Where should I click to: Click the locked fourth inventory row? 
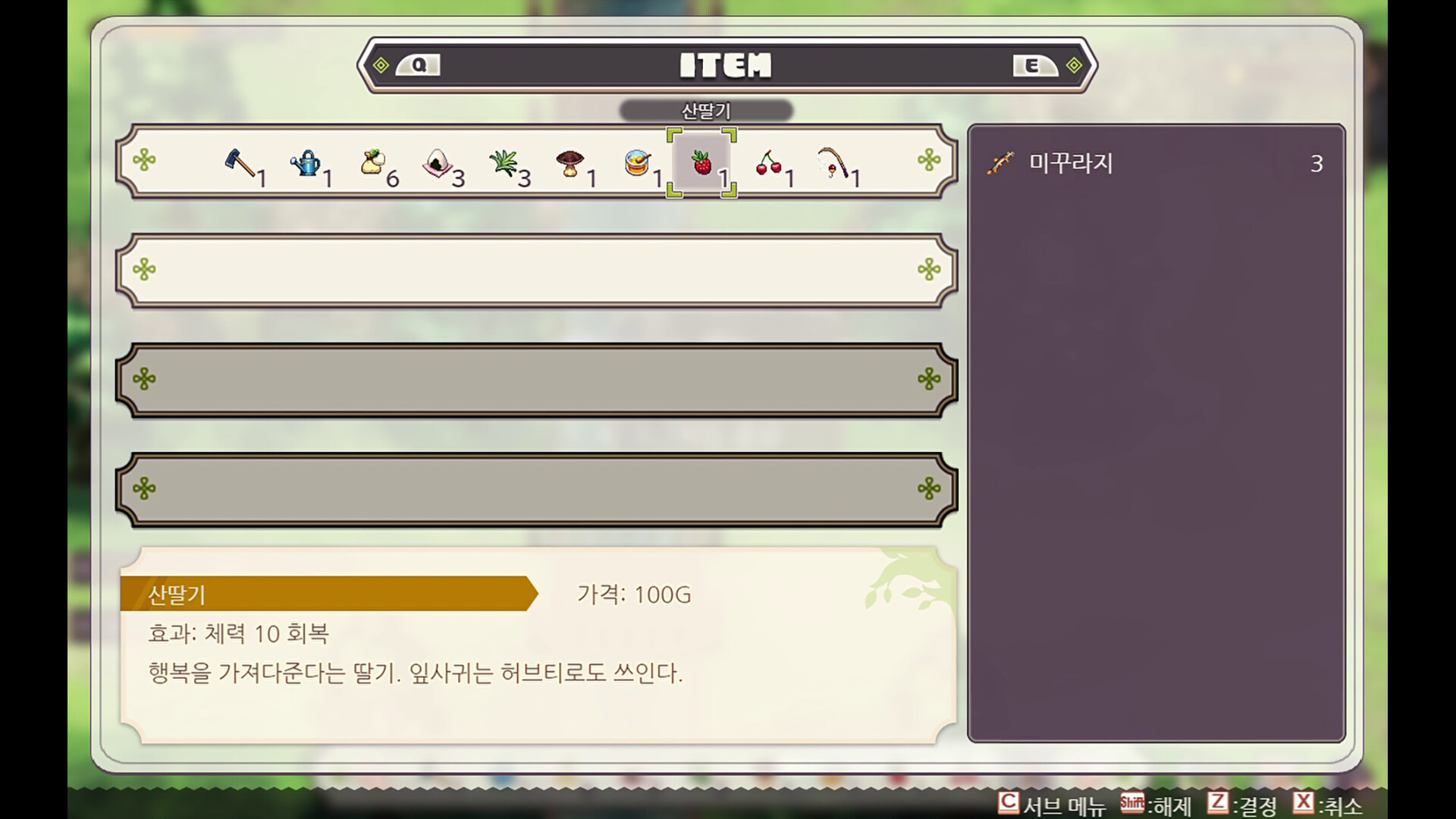pos(536,489)
